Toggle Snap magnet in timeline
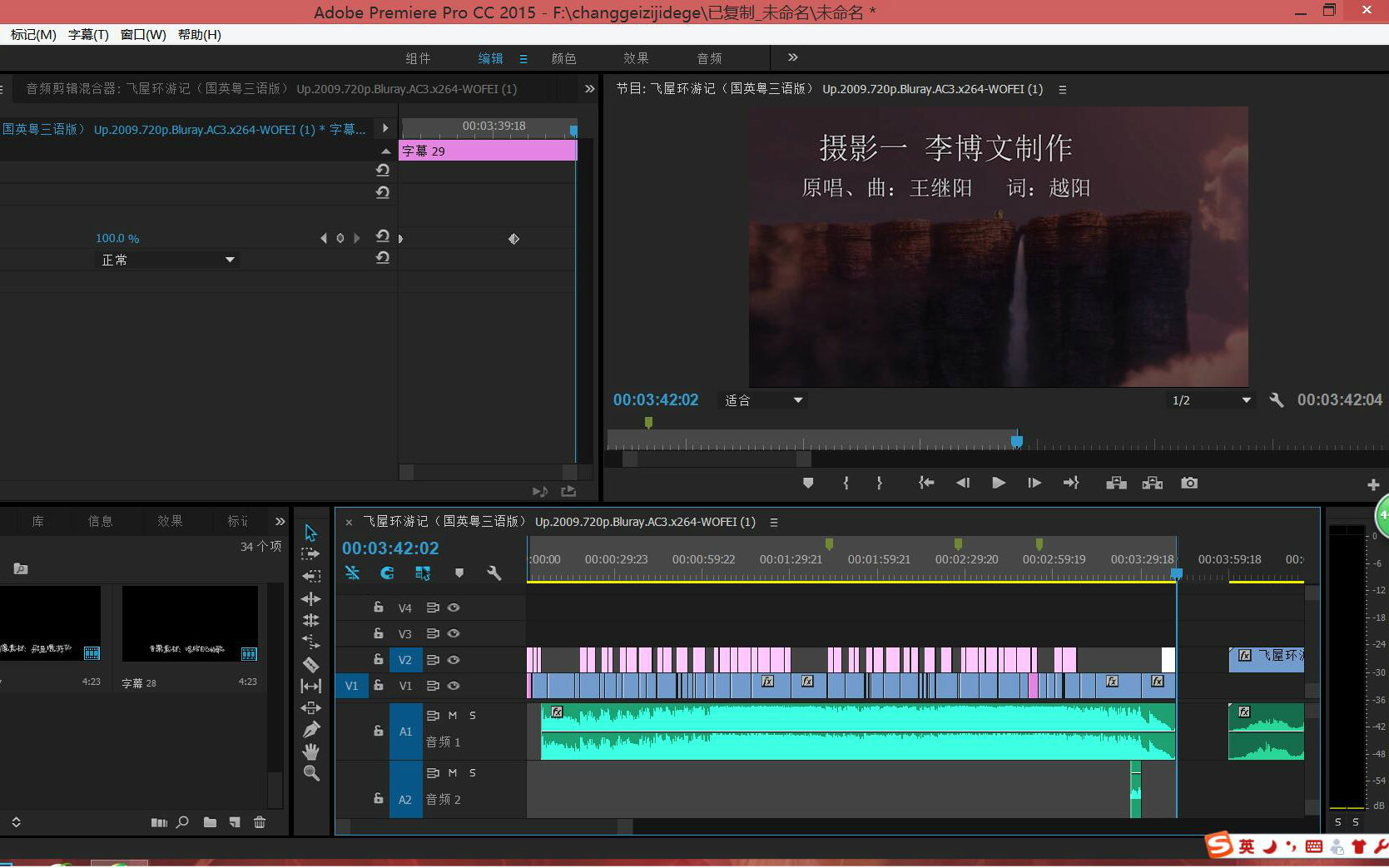The image size is (1389, 868). [x=387, y=573]
